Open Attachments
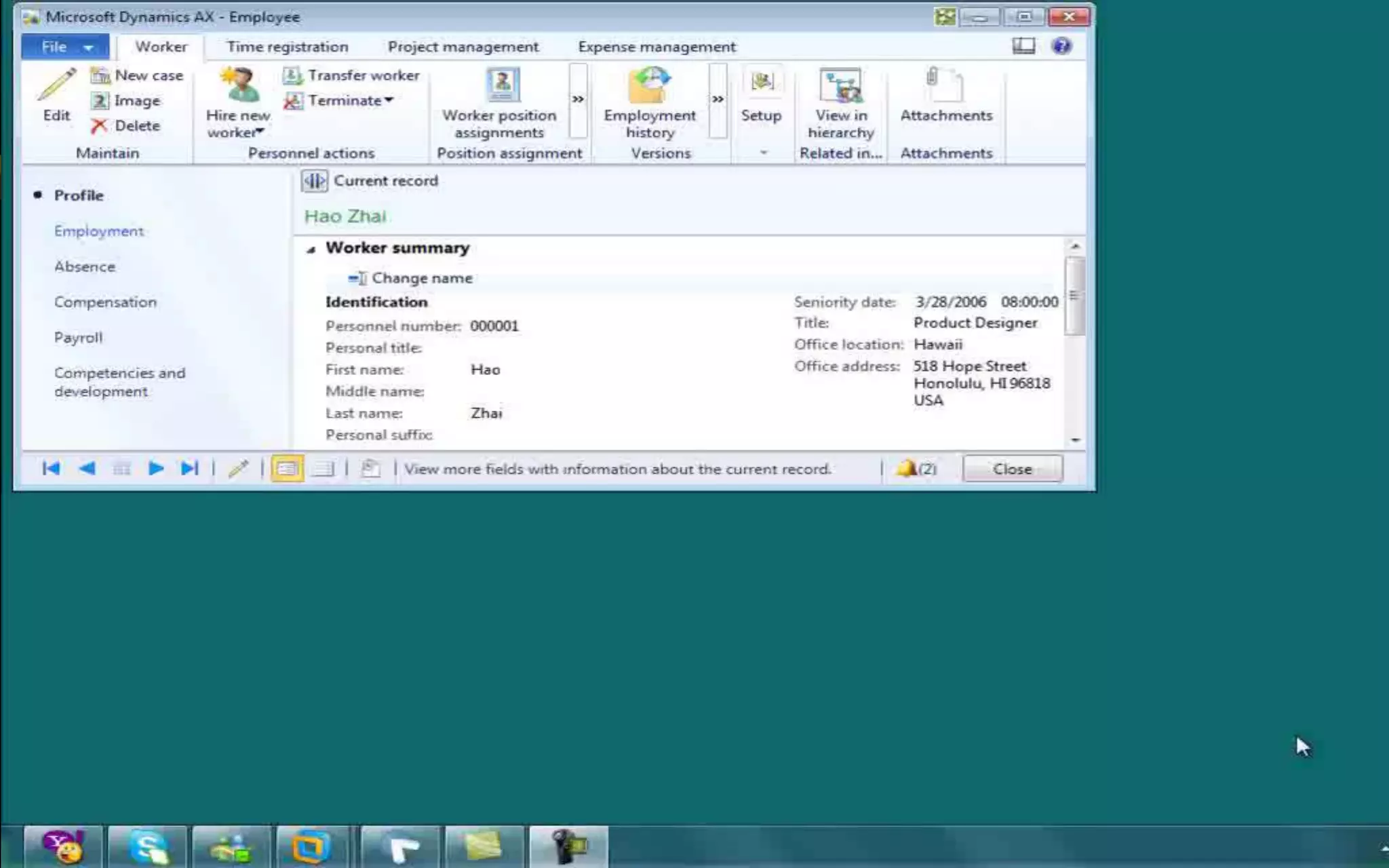 coord(946,95)
